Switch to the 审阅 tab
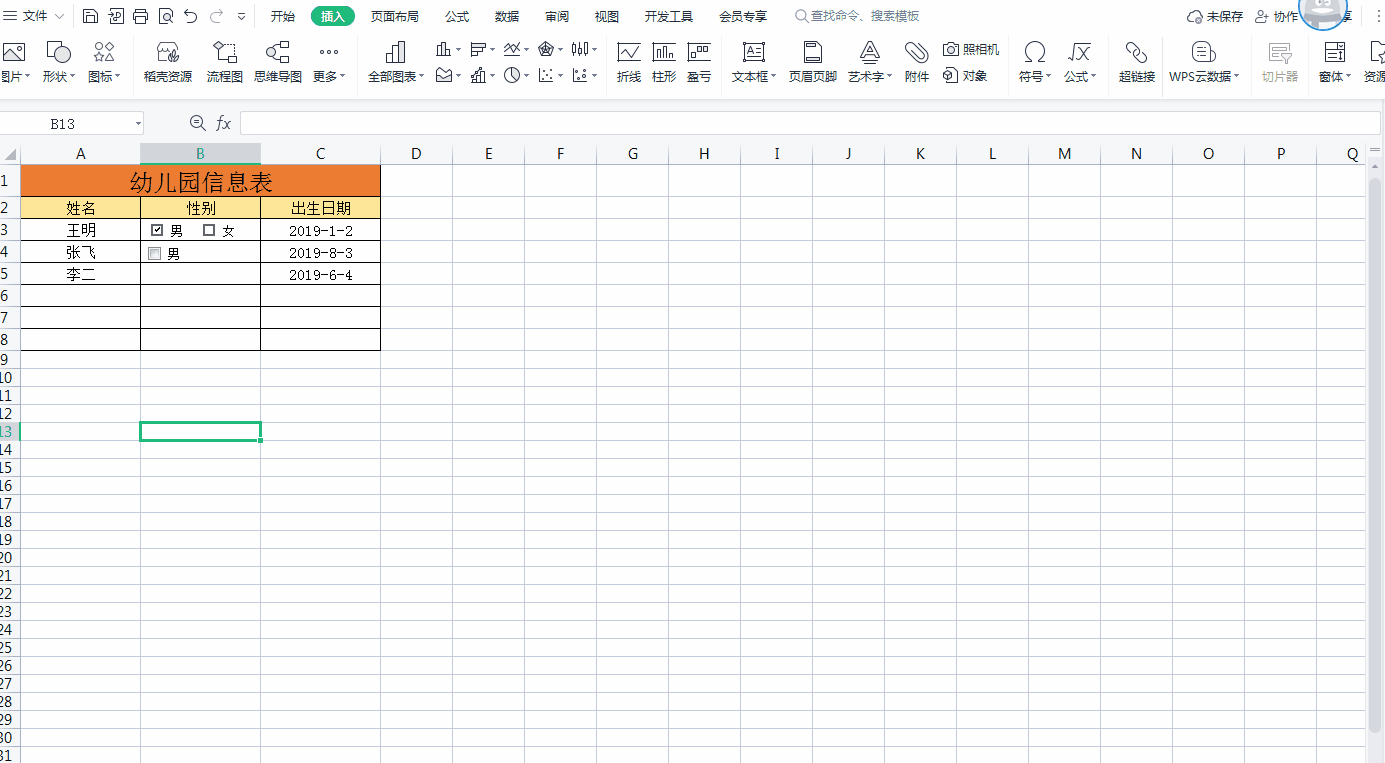Image resolution: width=1385 pixels, height=763 pixels. [x=557, y=17]
